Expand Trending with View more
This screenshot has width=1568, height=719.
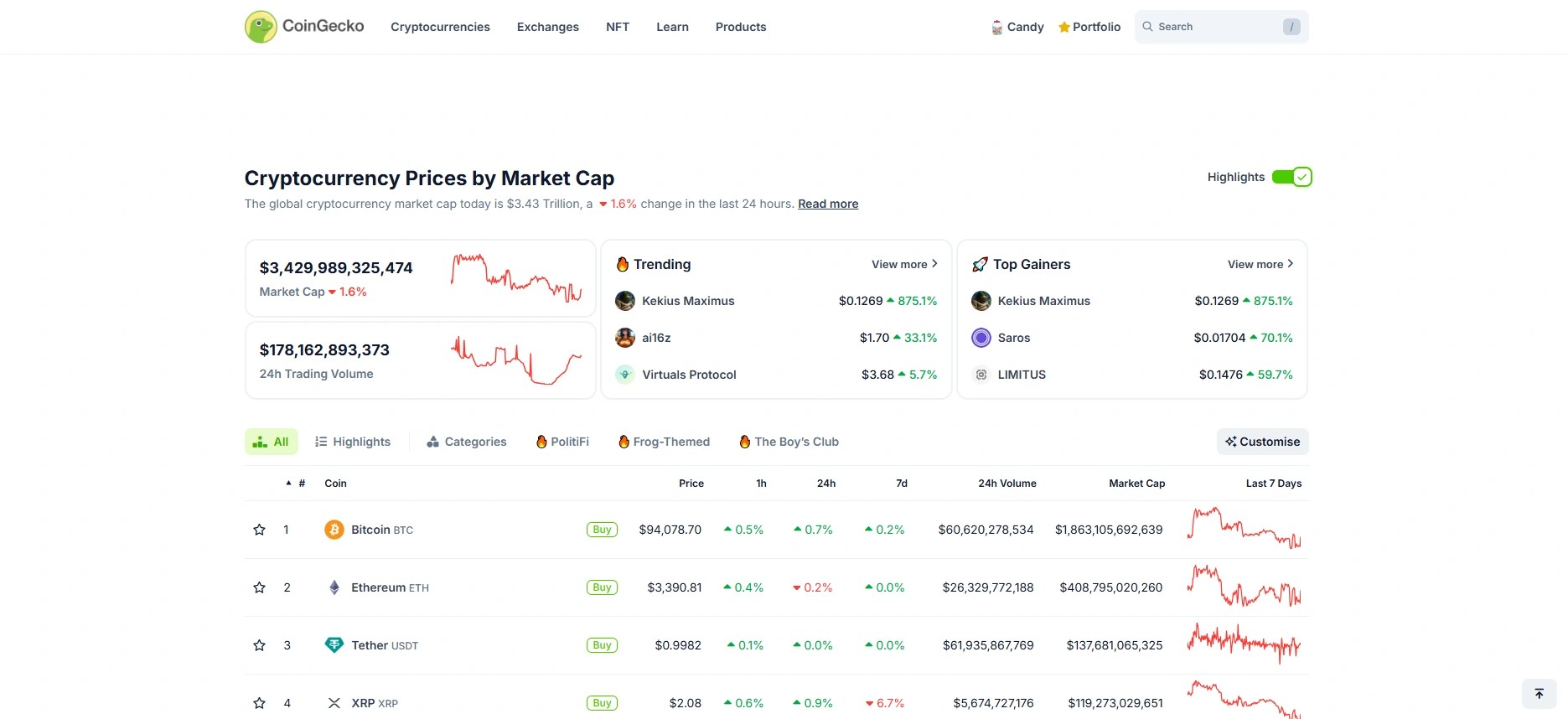(904, 264)
